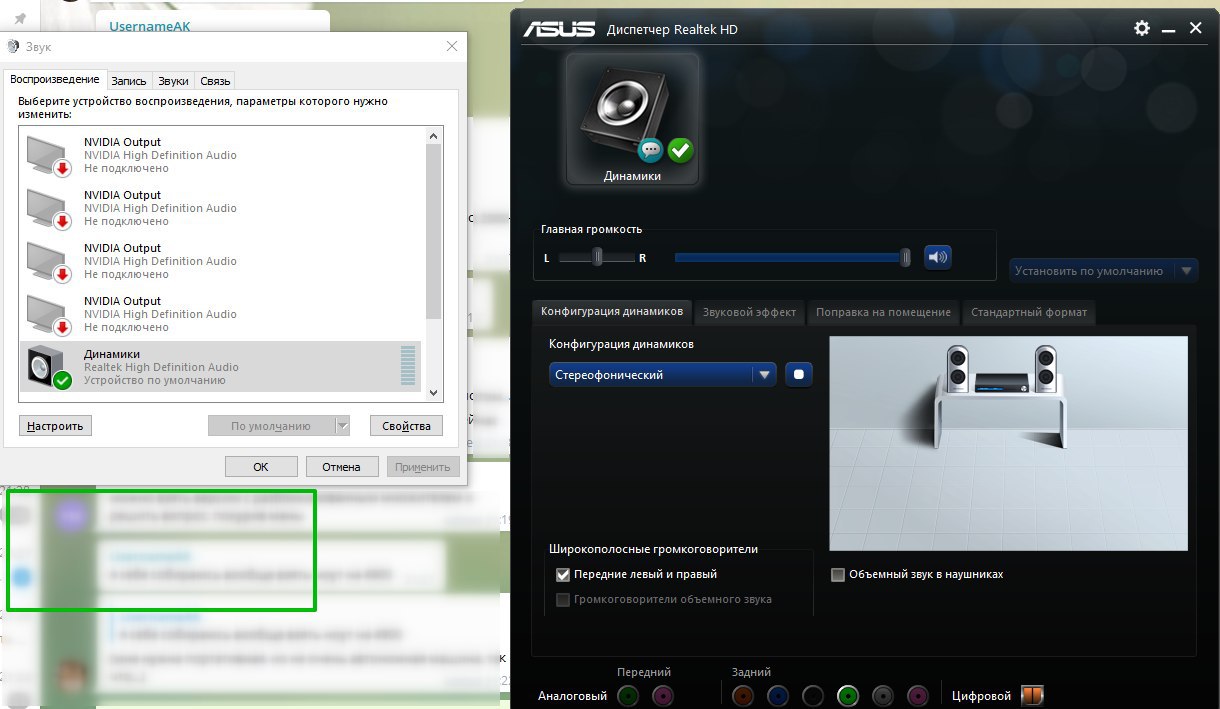Click Отмена button
Viewport: 1220px width, 709px height.
341,467
